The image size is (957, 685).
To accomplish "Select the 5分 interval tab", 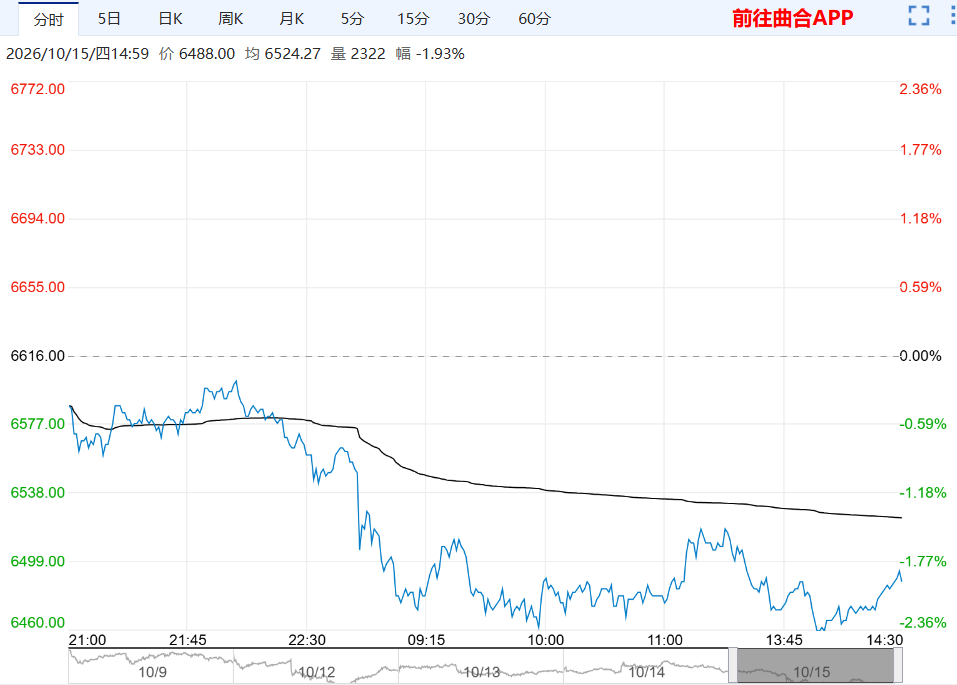I will (x=352, y=19).
